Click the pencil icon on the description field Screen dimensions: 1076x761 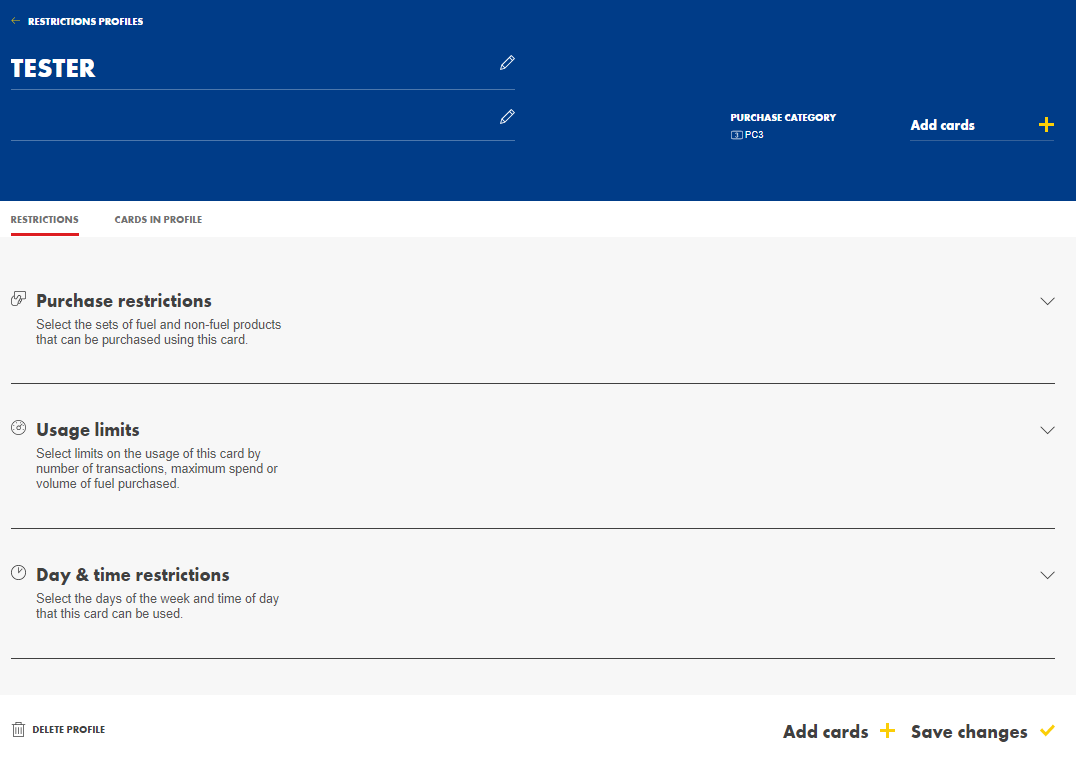point(507,117)
